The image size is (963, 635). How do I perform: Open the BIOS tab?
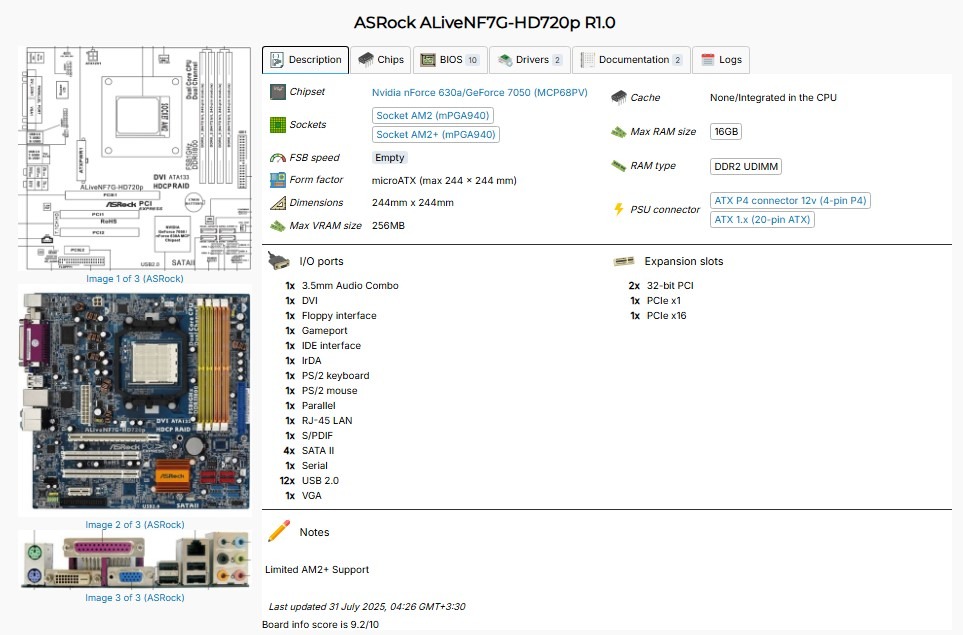pyautogui.click(x=450, y=60)
